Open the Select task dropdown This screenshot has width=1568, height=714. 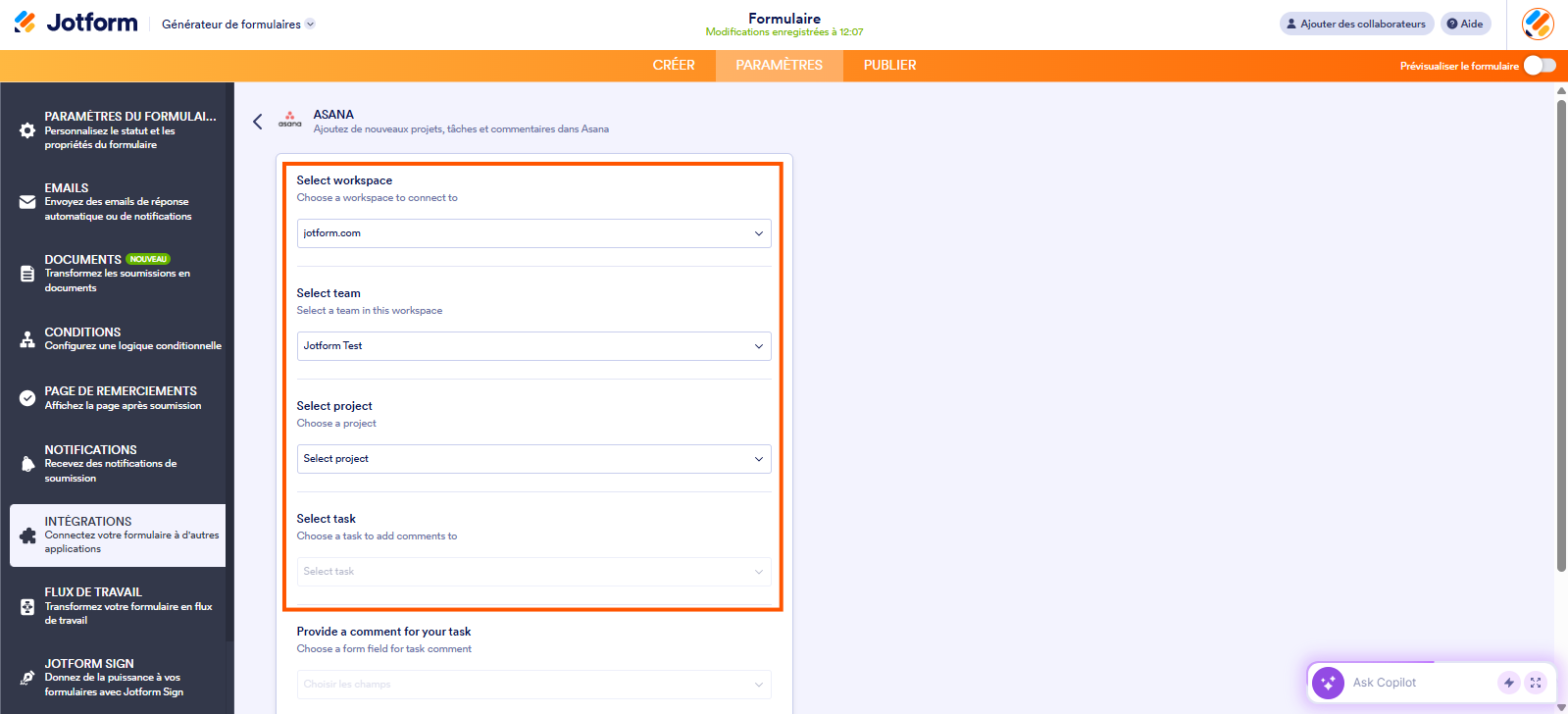coord(533,572)
